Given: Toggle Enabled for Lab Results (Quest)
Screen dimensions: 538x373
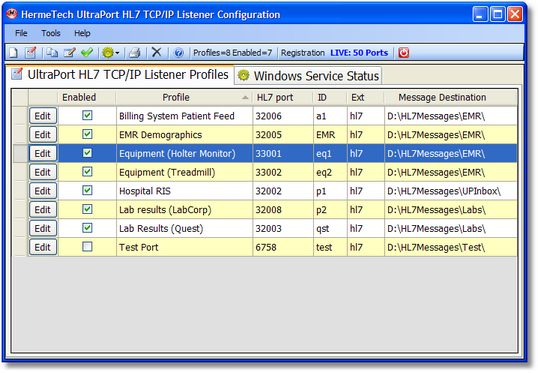Looking at the screenshot, I should (x=87, y=228).
